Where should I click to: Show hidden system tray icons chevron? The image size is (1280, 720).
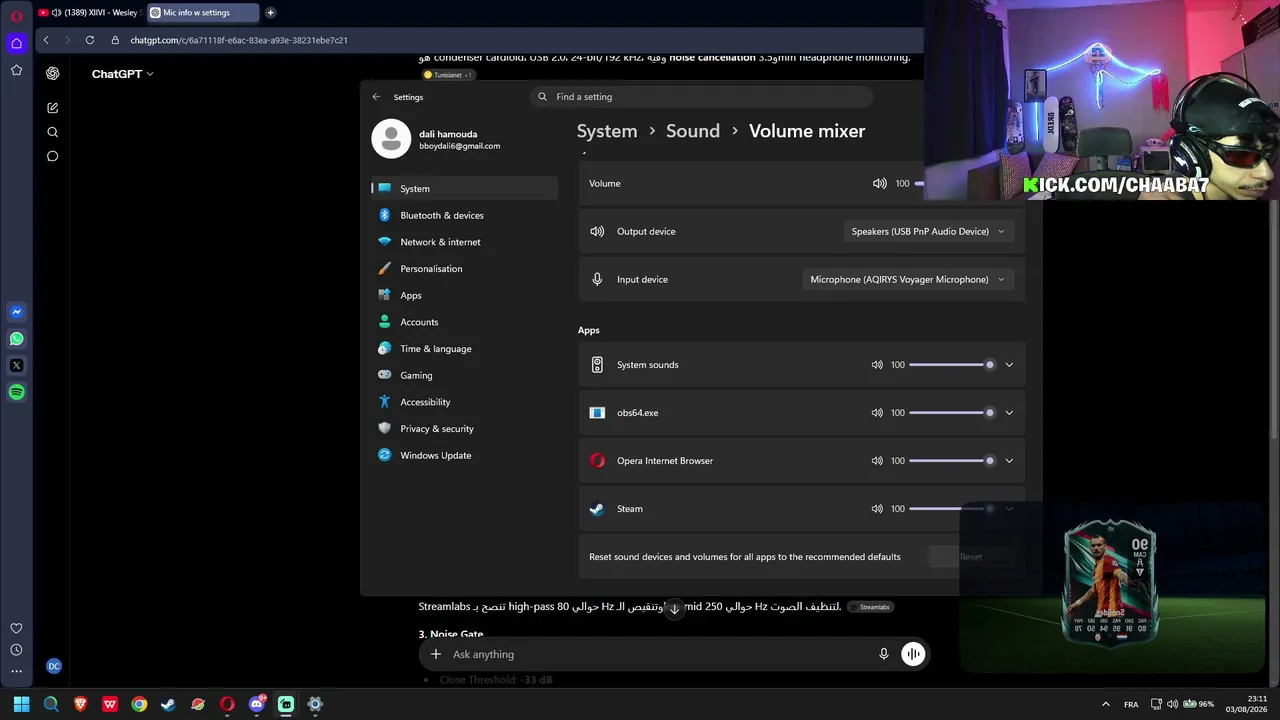click(x=1105, y=704)
